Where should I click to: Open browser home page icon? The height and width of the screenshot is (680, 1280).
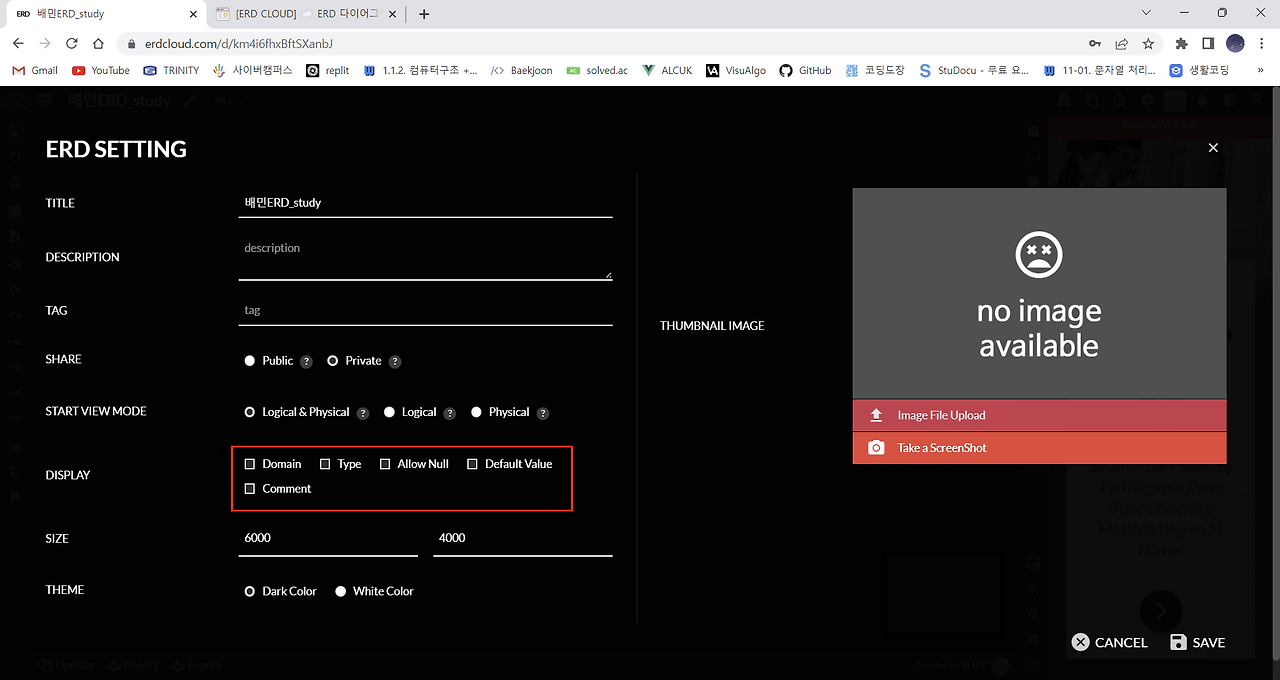click(x=98, y=43)
